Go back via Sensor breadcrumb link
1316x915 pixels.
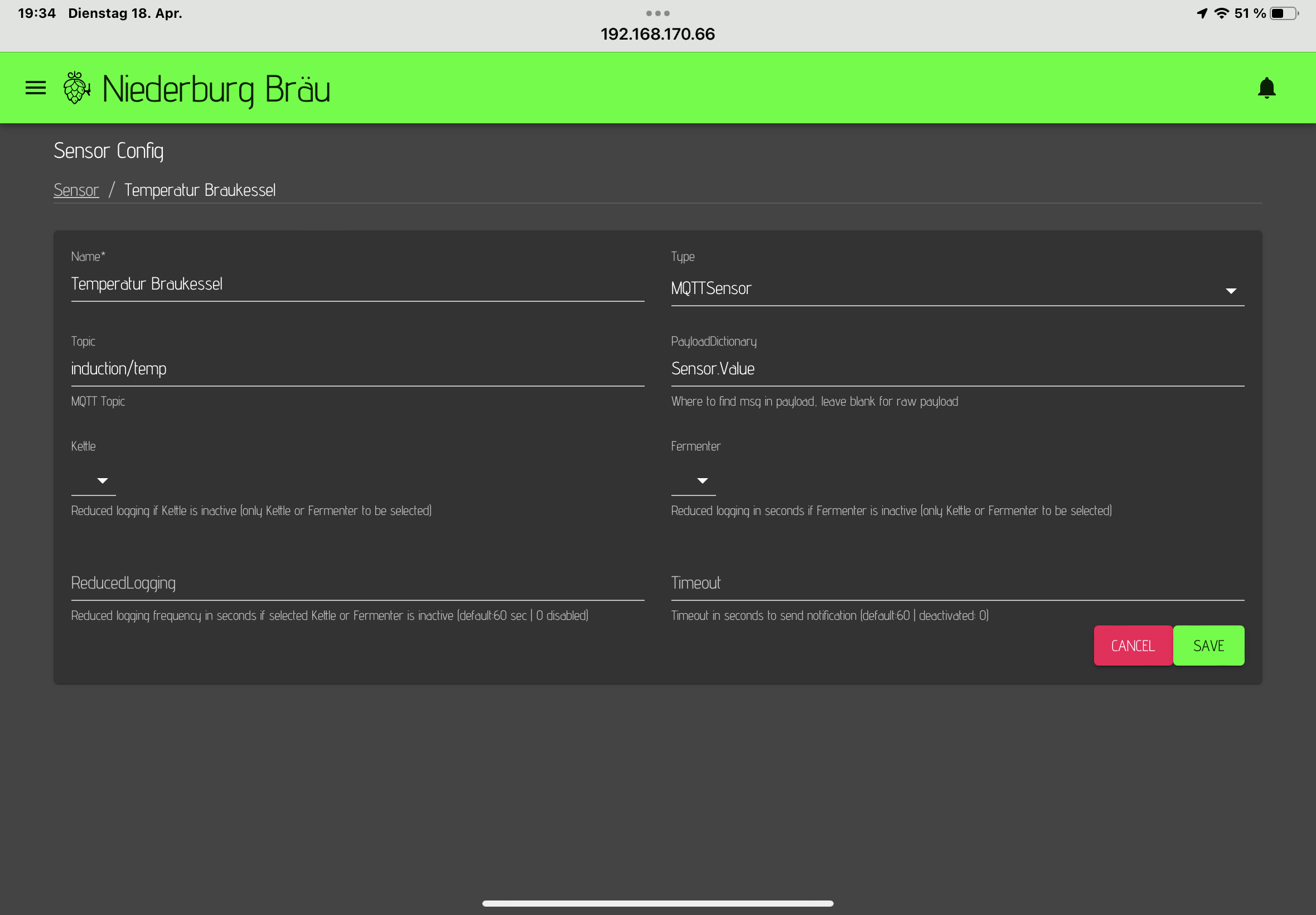coord(76,190)
